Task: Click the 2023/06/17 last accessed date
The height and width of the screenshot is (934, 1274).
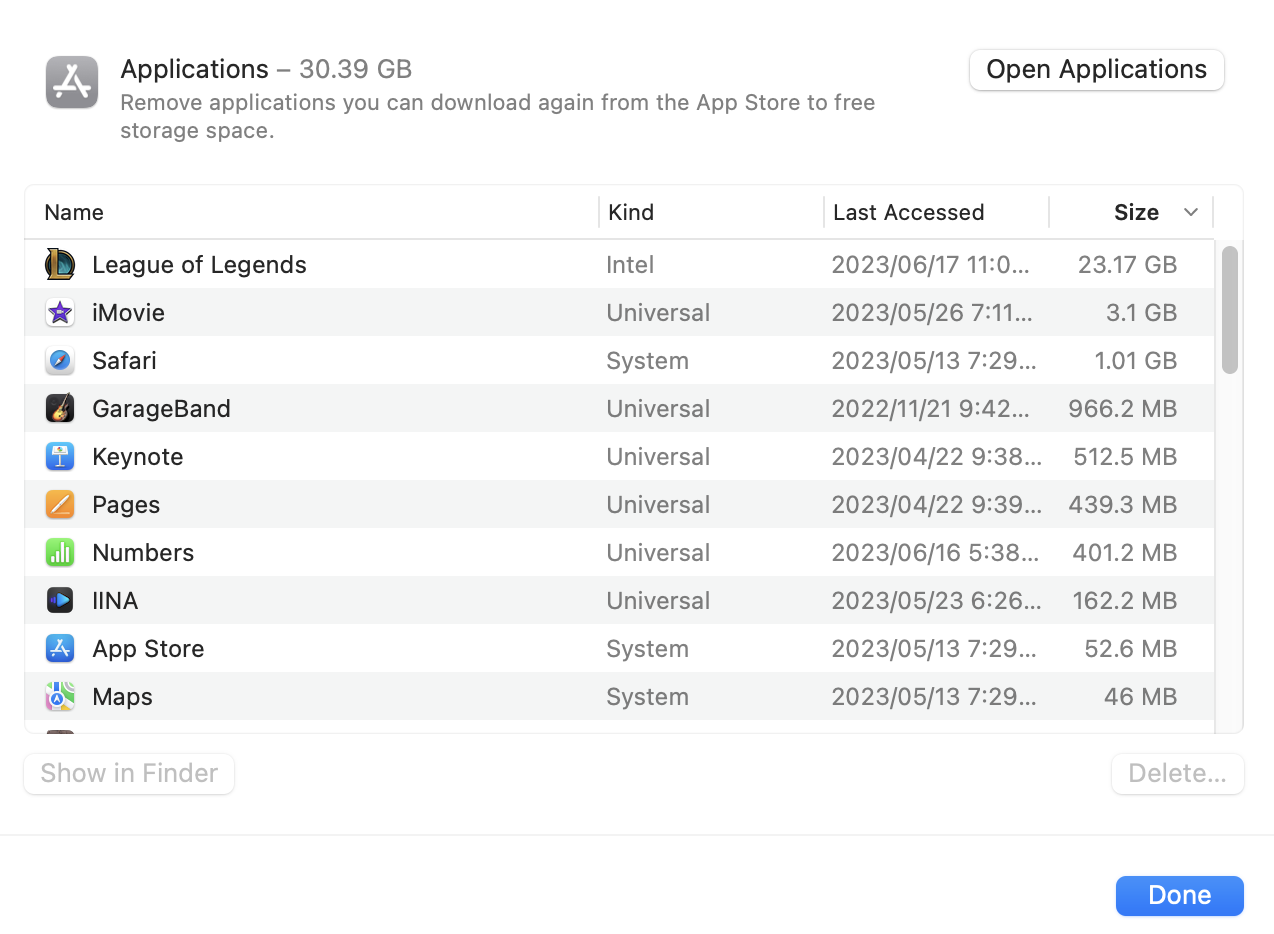Action: click(x=931, y=265)
